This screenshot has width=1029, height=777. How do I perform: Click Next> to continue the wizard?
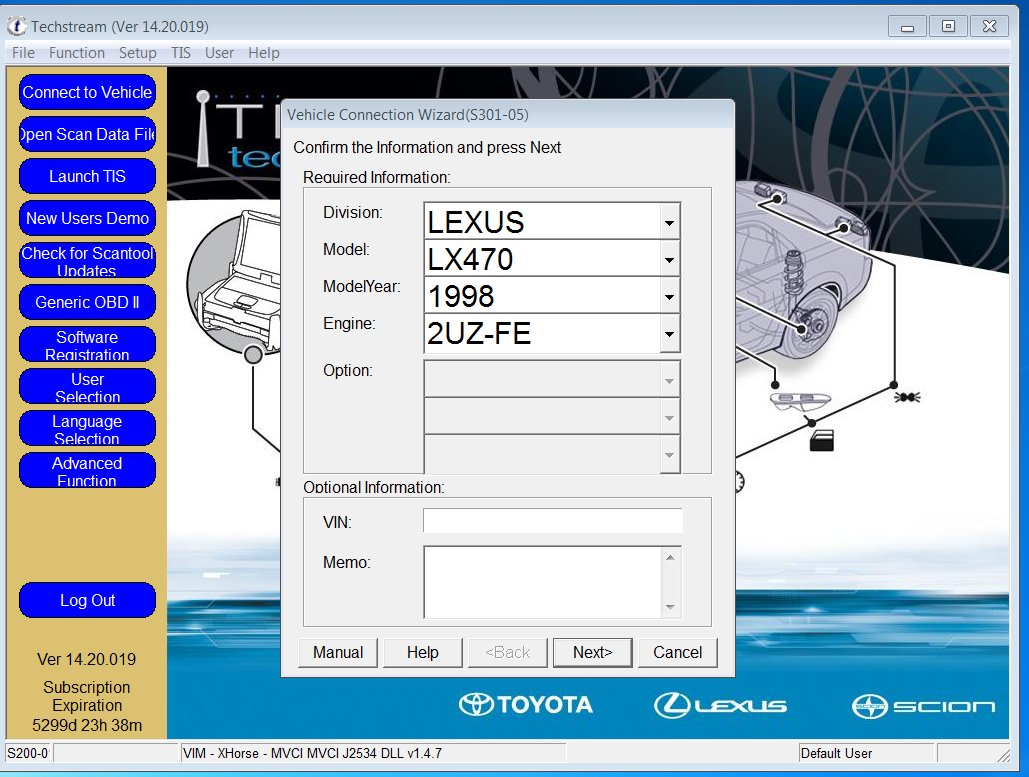[x=593, y=652]
